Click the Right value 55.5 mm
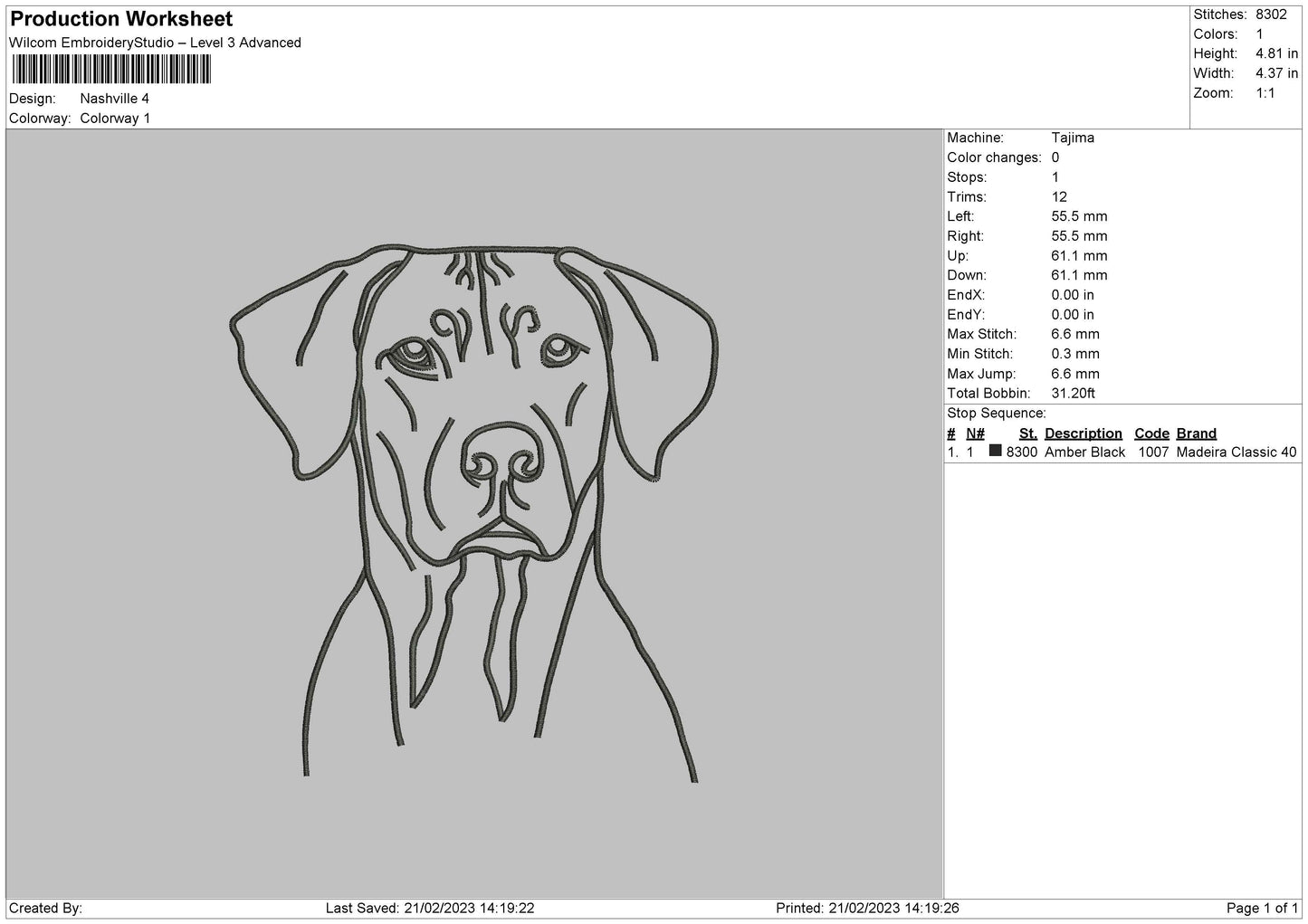Screen dimensions: 1308x924 [1079, 236]
